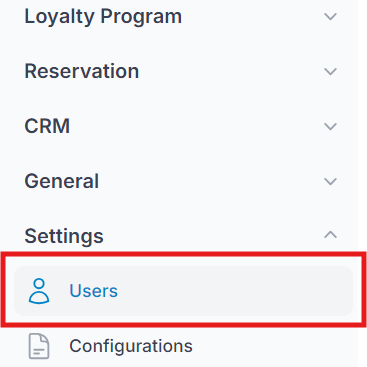Screen dimensions: 367x367
Task: Click the Configurations document icon
Action: [39, 346]
